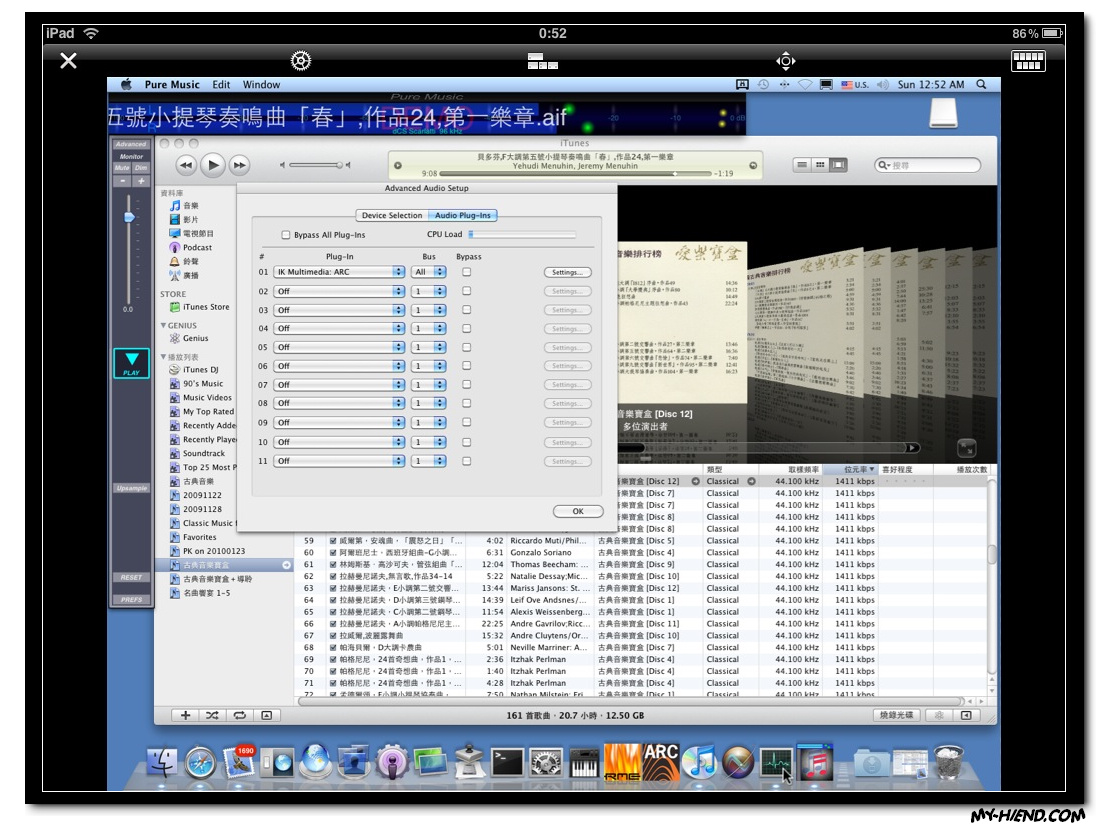Screen dimensions: 1109x828
Task: Tap the pan/move crosshair icon
Action: [785, 61]
